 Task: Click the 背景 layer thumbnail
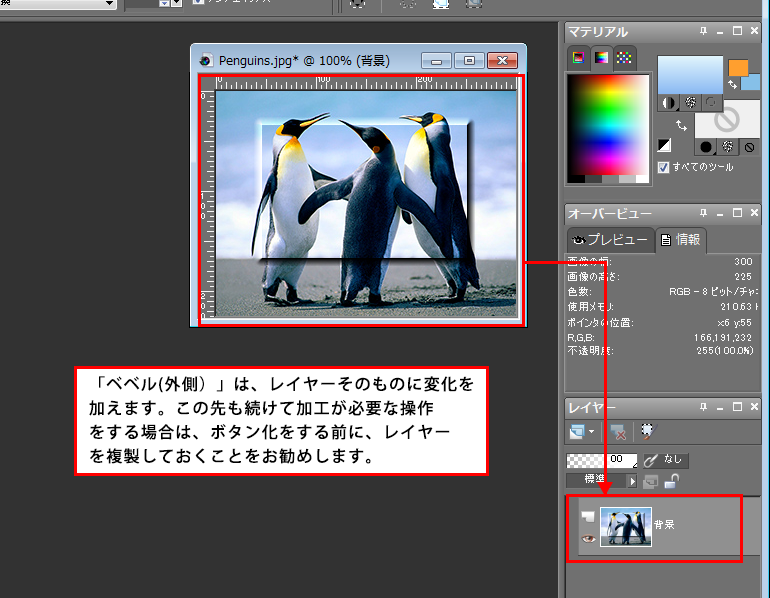click(626, 527)
